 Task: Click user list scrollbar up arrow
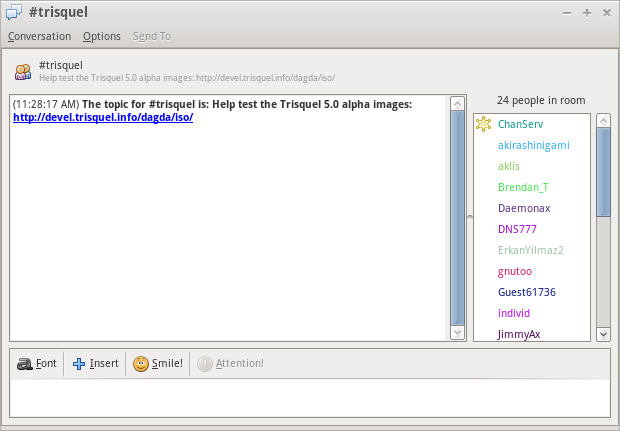[x=603, y=121]
